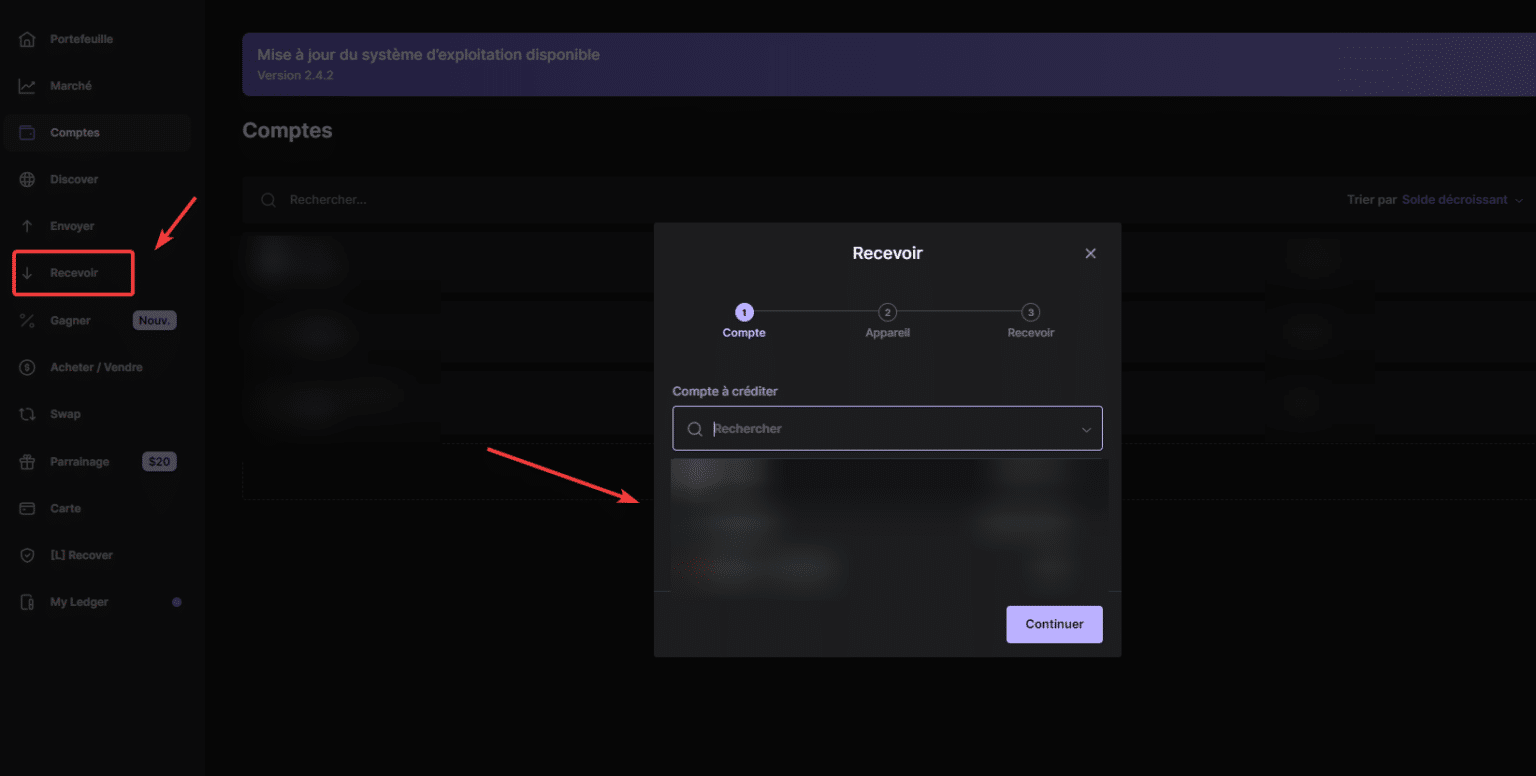Open the chevron in the account search field
Image resolution: width=1536 pixels, height=776 pixels.
1086,428
